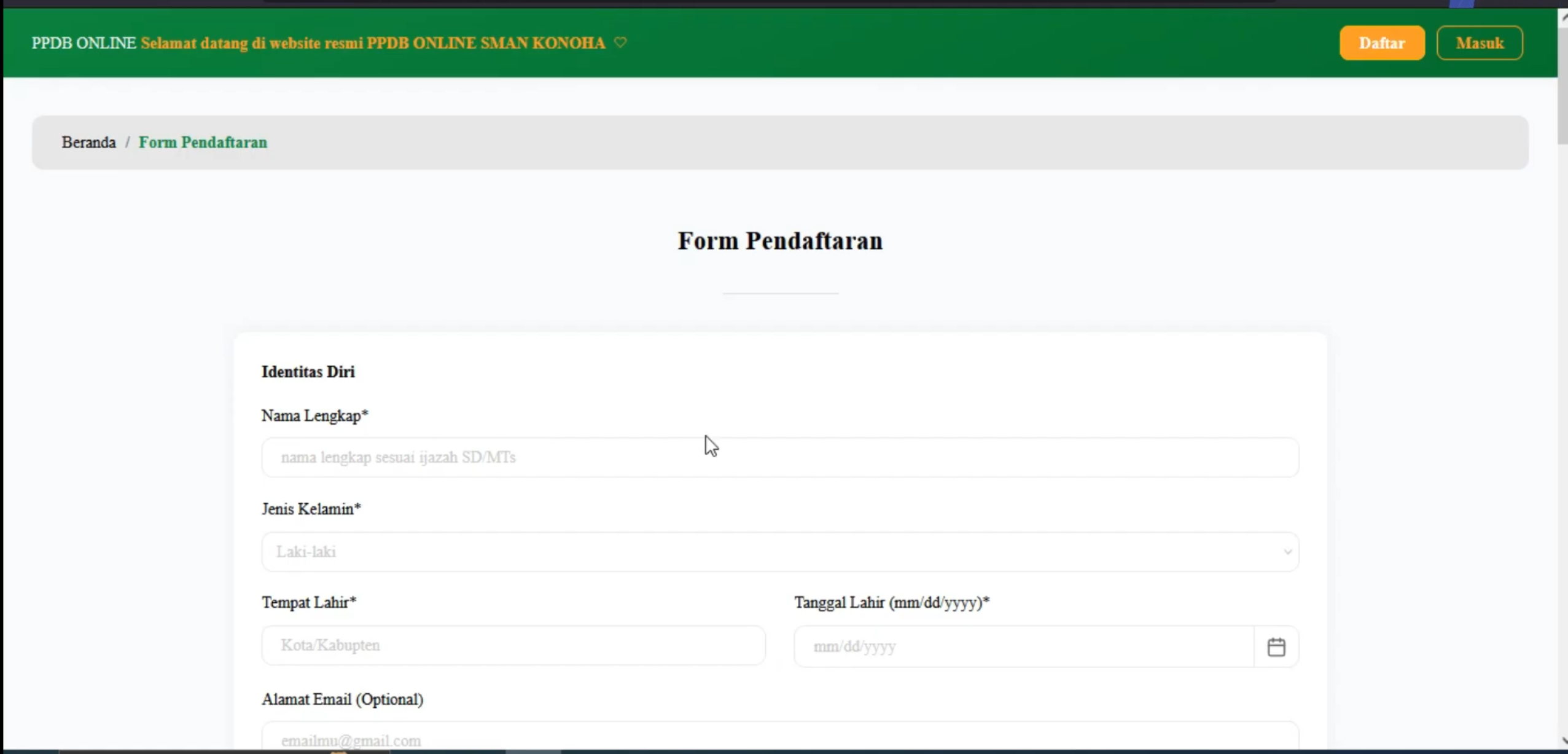1568x754 pixels.
Task: Click the Tanggal Lahir (mm/dd/yyyy)* label
Action: point(892,603)
